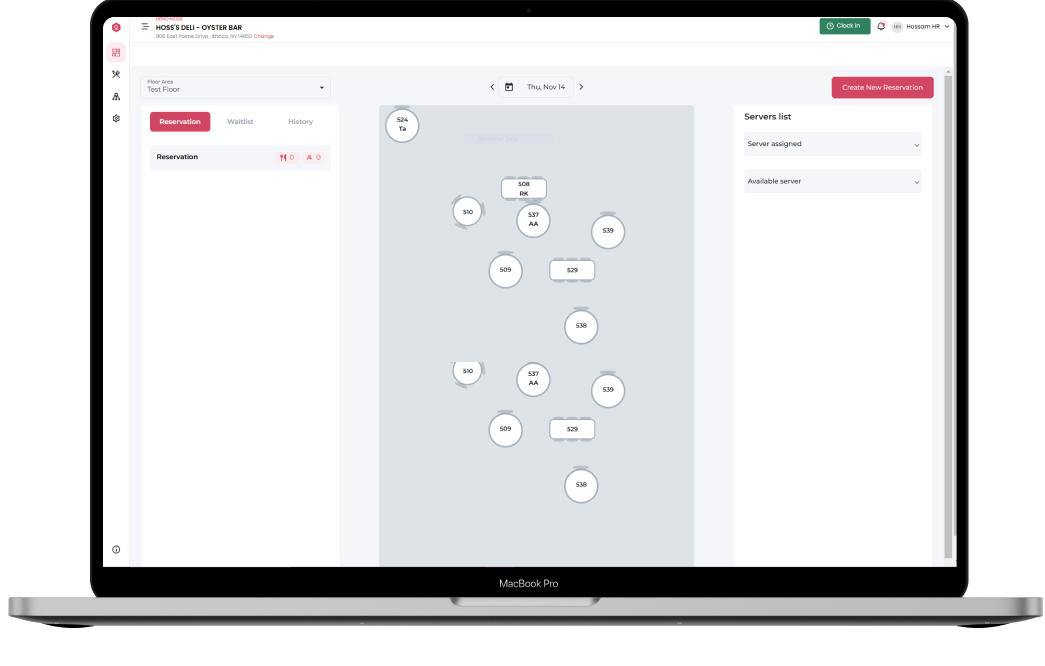Switch to the History tab
The width and height of the screenshot is (1045, 666).
[x=300, y=122]
